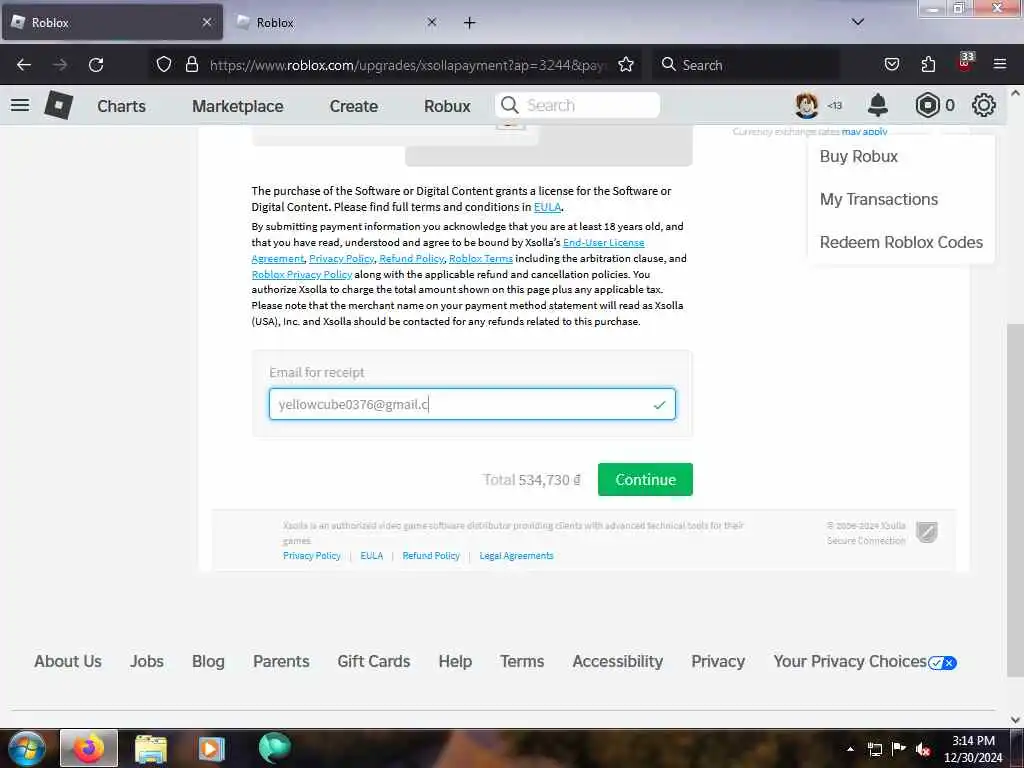Click the Roblox logo home icon
The image size is (1024, 768).
58,105
